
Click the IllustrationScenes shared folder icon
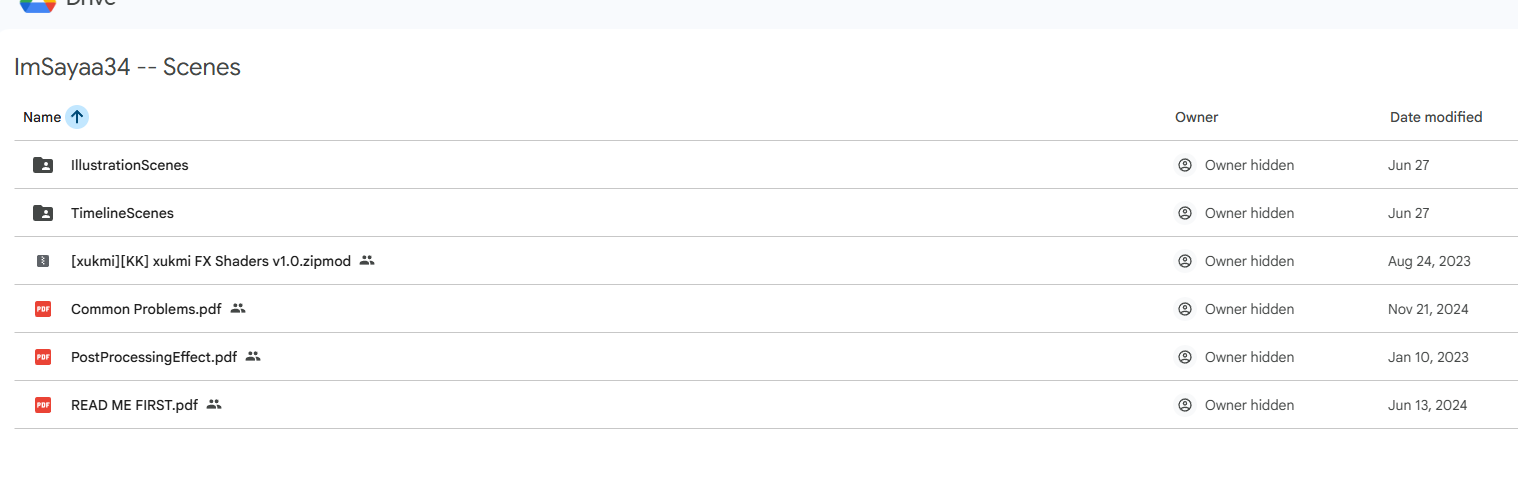click(x=43, y=165)
